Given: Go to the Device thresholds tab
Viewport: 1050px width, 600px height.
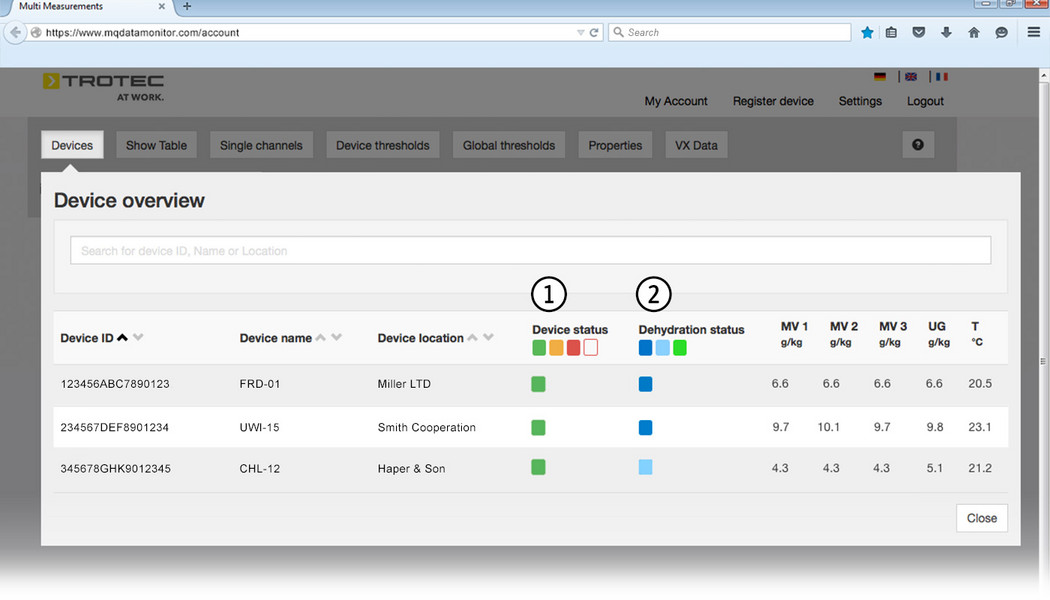Looking at the screenshot, I should pos(383,145).
